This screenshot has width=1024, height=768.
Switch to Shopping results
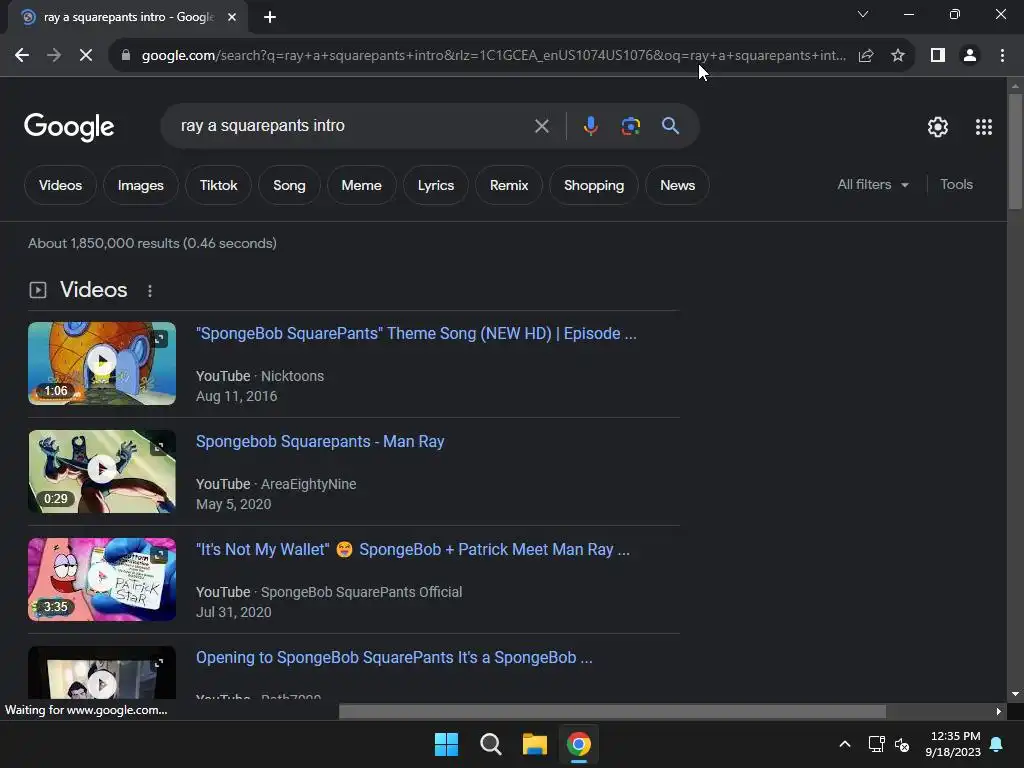pos(594,185)
